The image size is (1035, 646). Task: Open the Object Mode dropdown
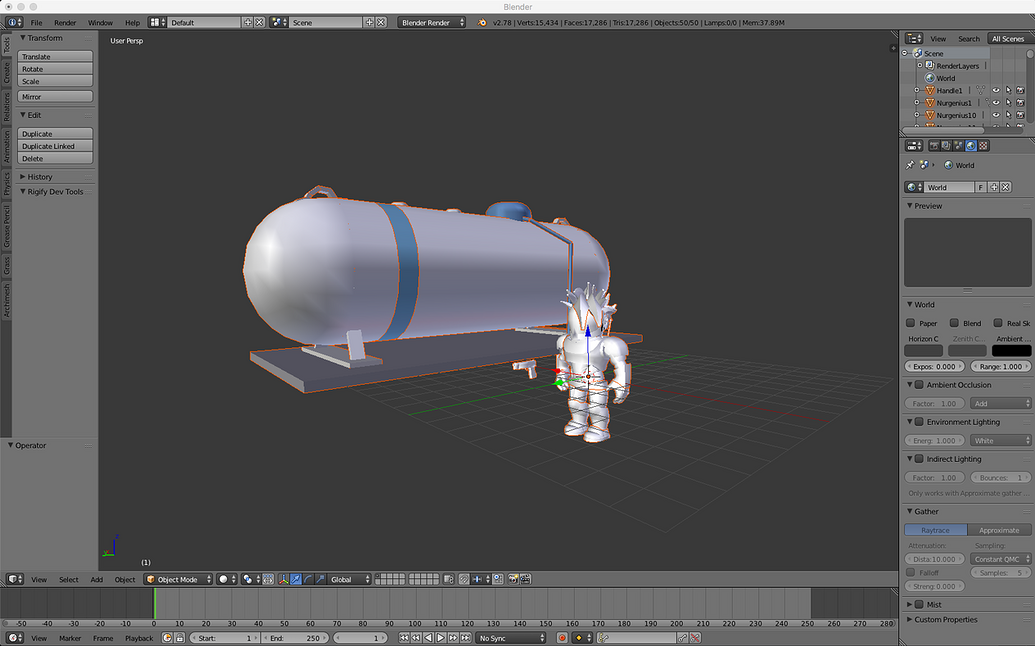[x=178, y=578]
